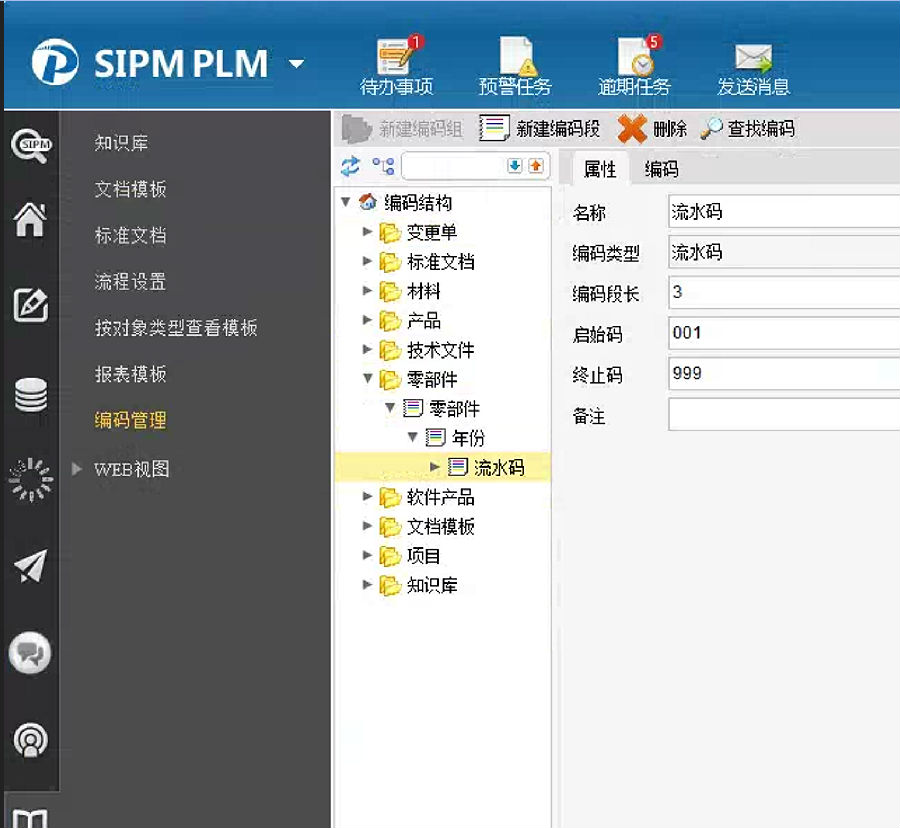Viewport: 900px width, 828px height.
Task: Open the 预警任务 warning tasks icon
Action: [x=515, y=60]
